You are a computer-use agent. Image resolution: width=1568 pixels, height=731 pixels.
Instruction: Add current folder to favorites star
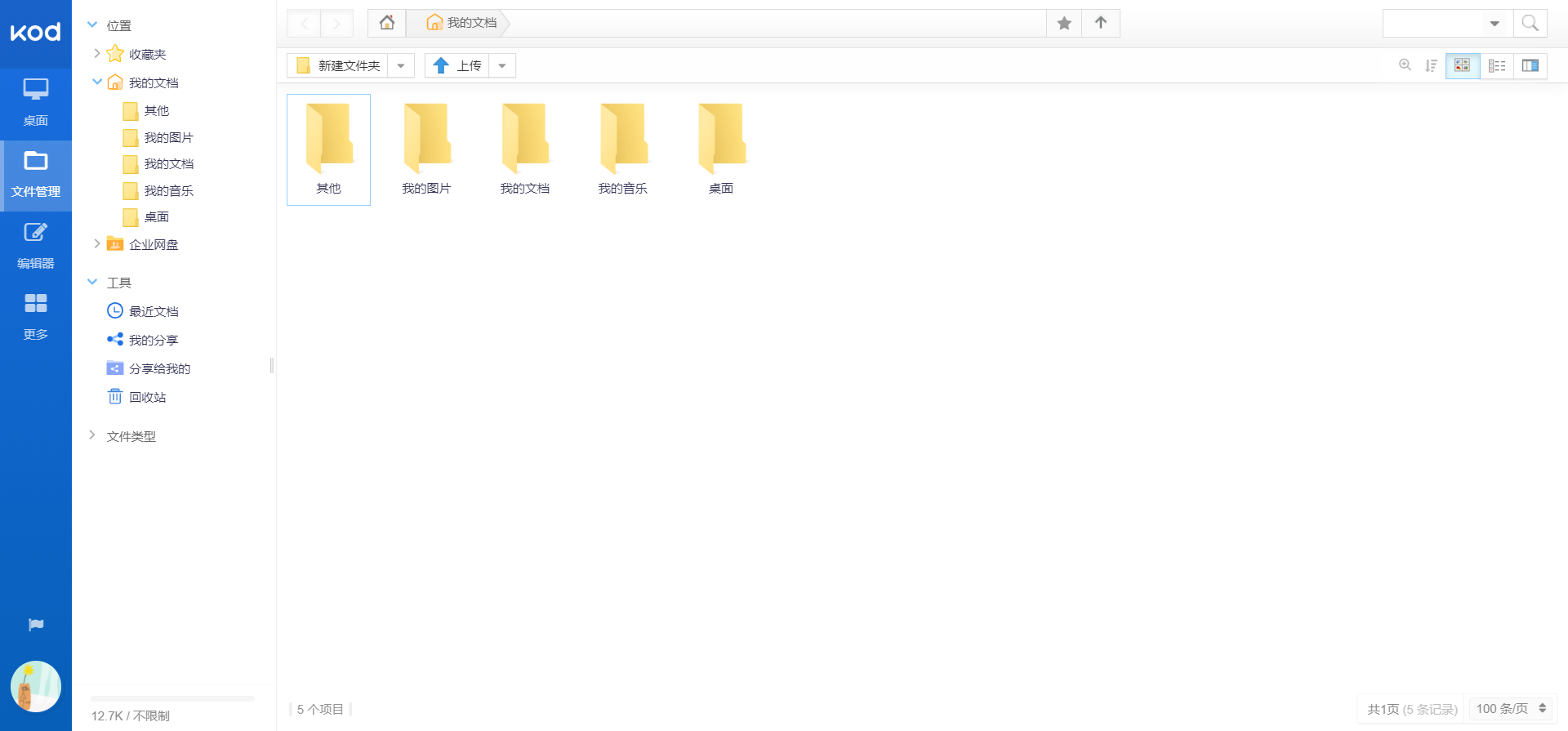coord(1064,23)
